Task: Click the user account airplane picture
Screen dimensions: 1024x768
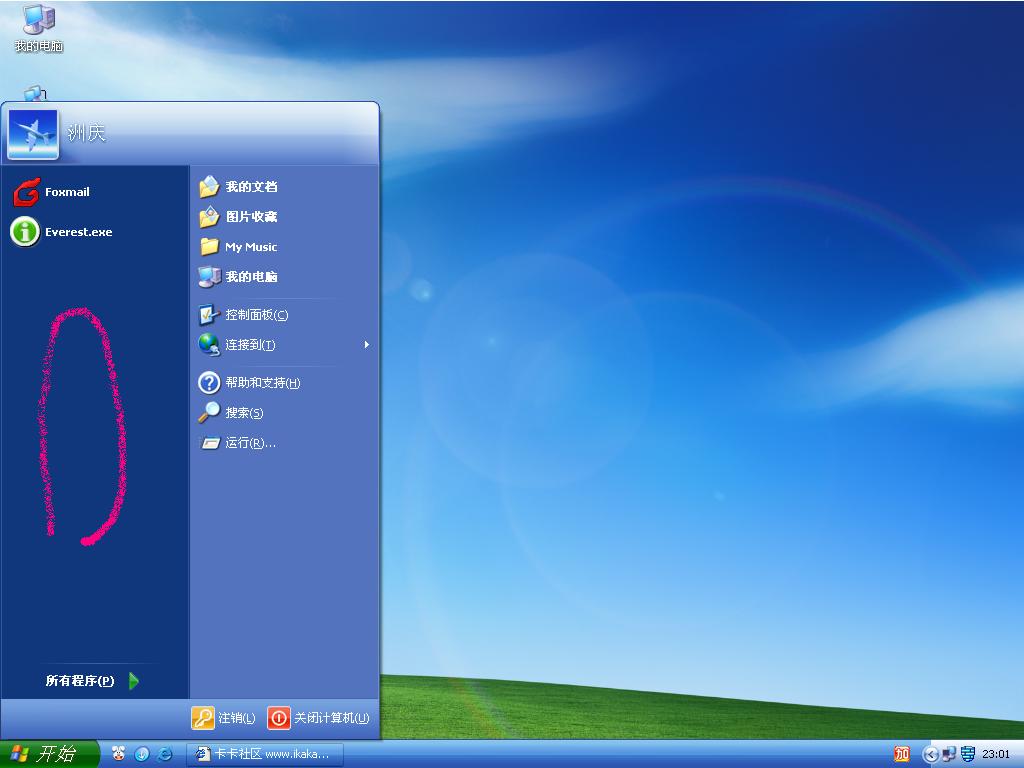Action: 33,135
